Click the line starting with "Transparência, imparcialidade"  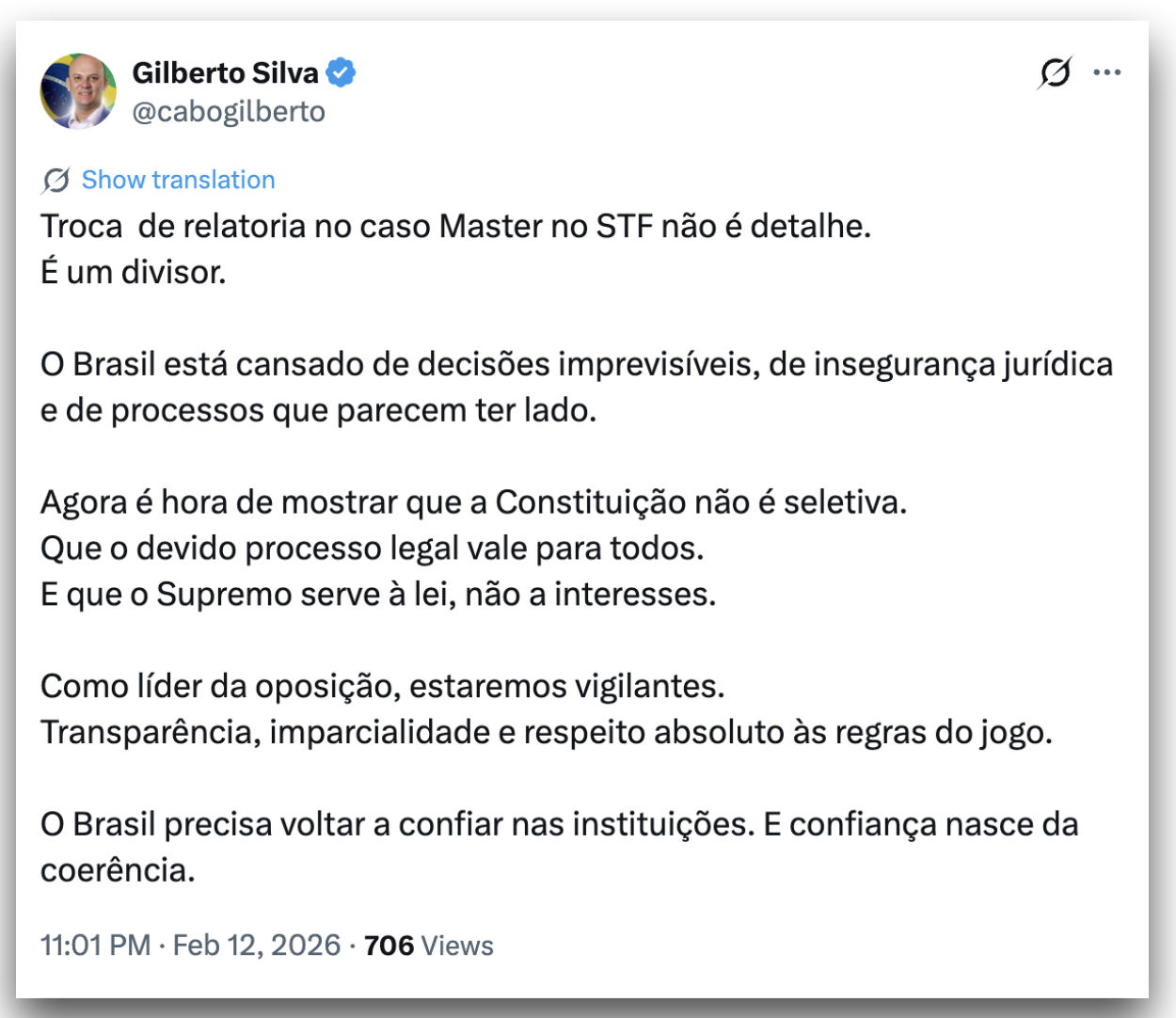[x=546, y=732]
